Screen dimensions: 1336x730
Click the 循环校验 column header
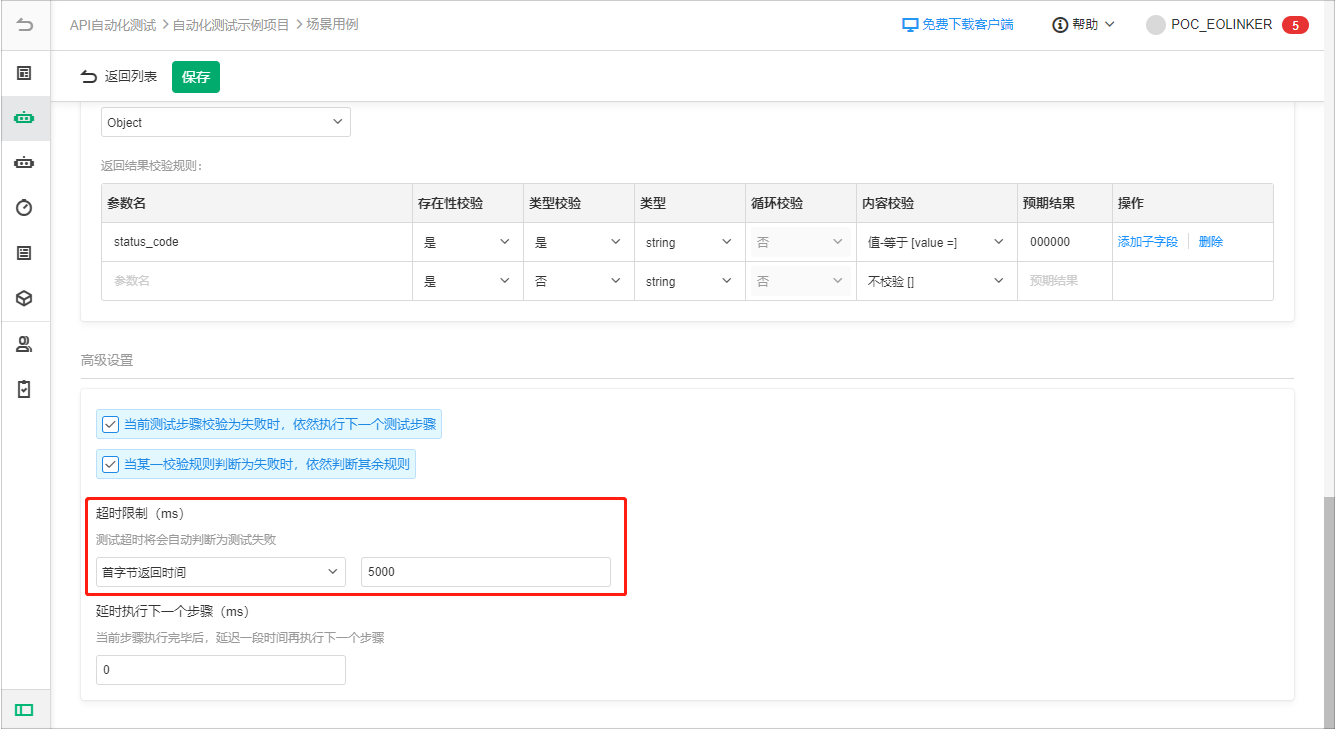[x=777, y=203]
